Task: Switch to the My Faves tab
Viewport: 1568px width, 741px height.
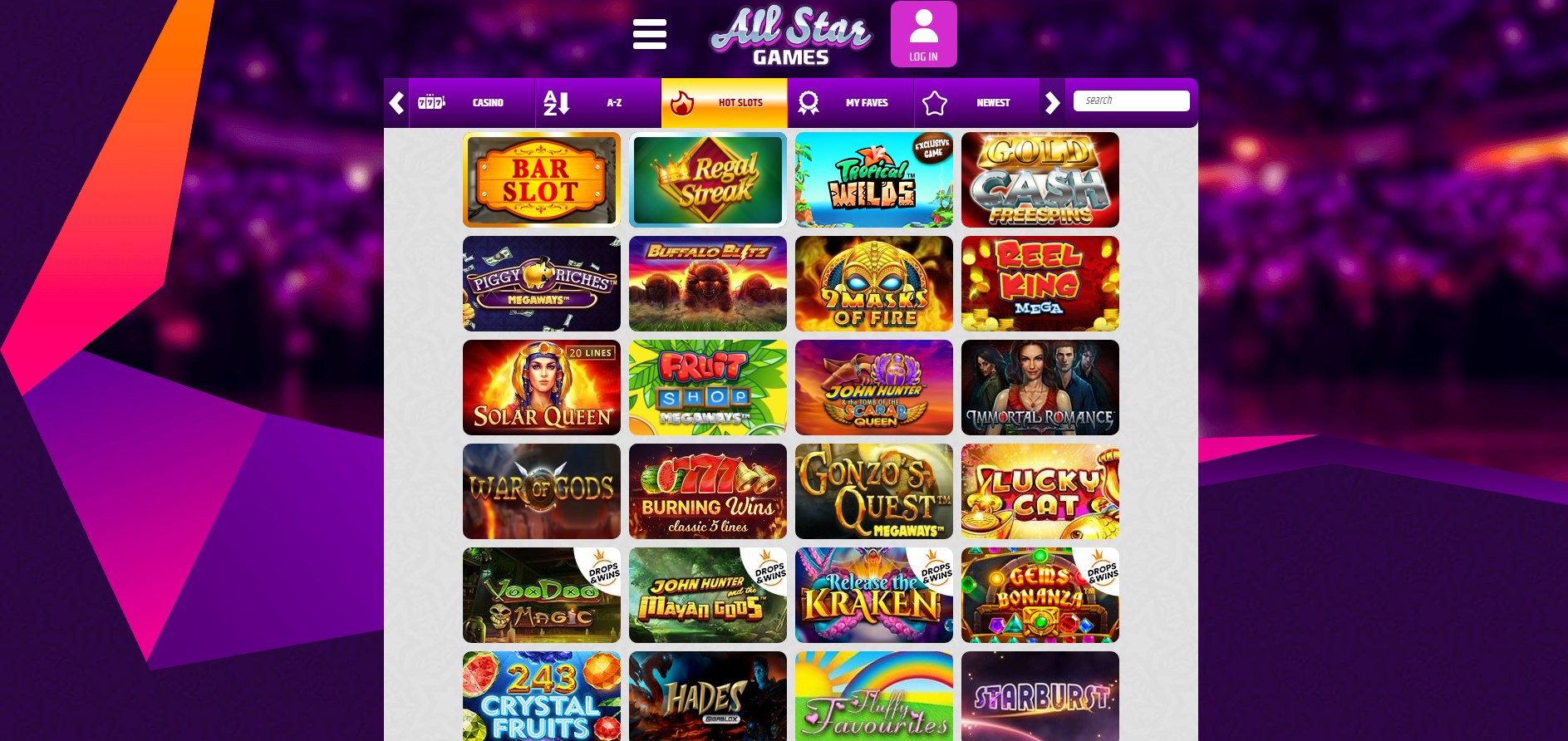Action: click(850, 103)
